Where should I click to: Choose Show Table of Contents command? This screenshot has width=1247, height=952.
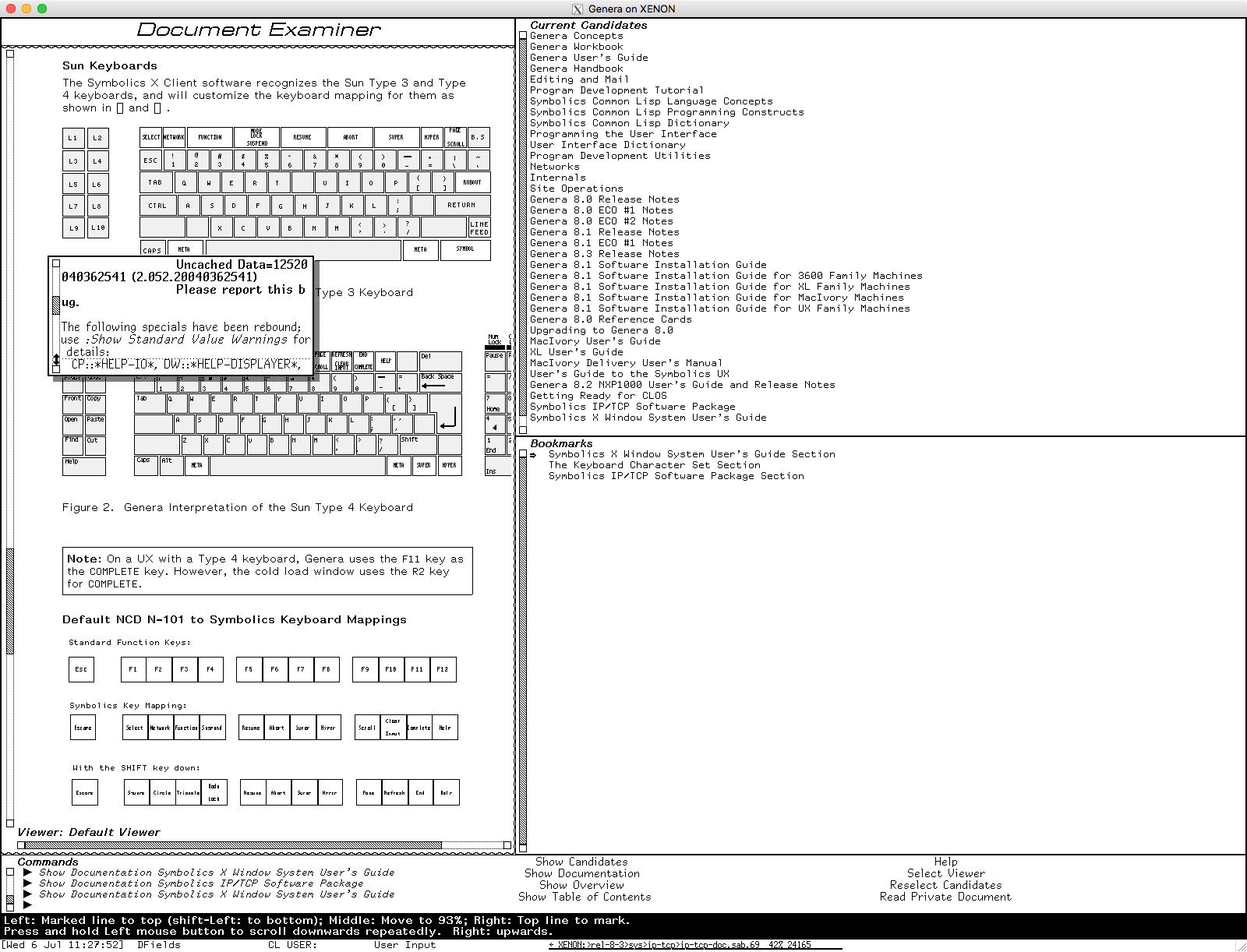[585, 897]
